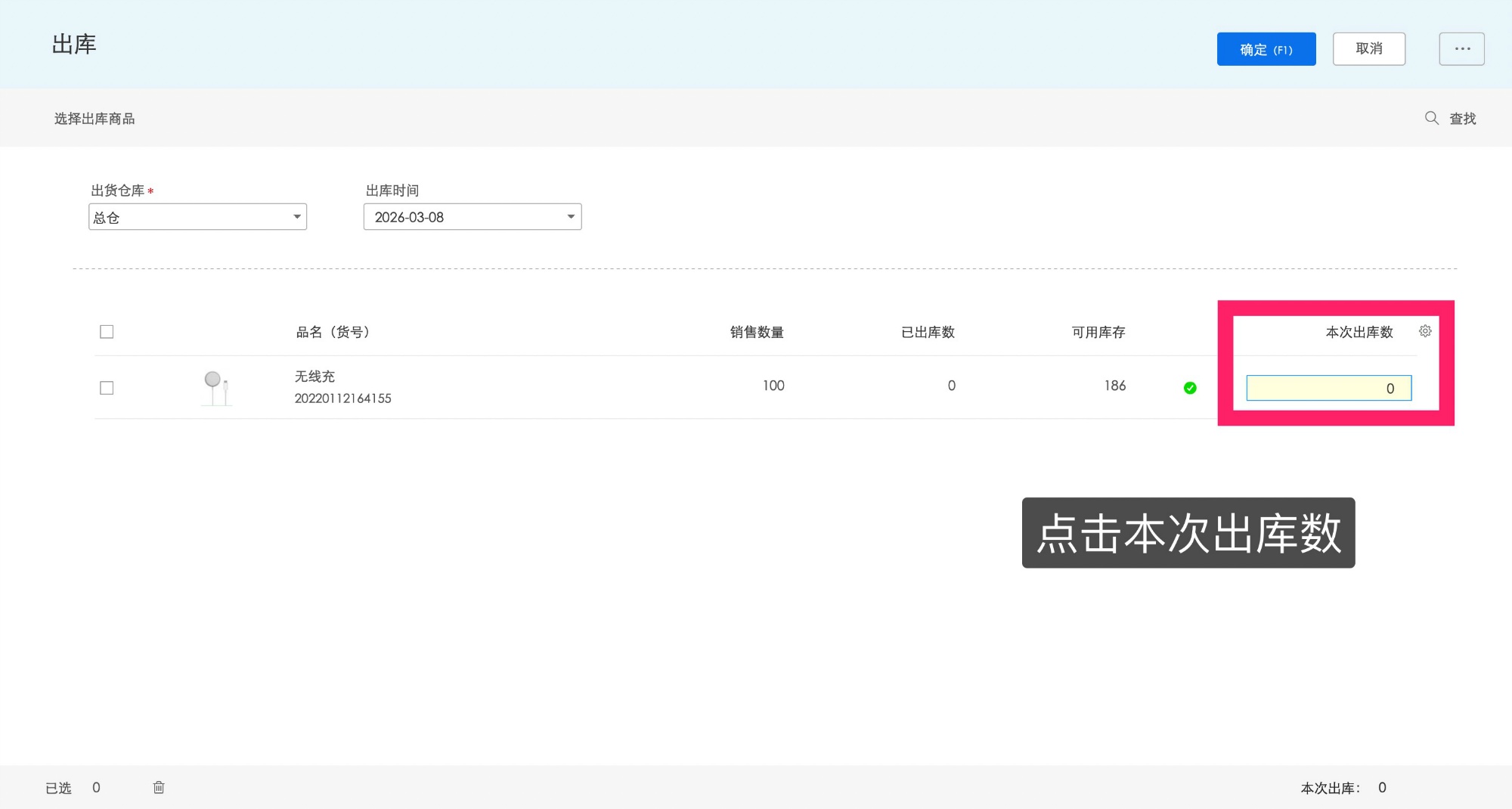The width and height of the screenshot is (1512, 809).
Task: Select the 选择出库商品 section tab
Action: pos(93,118)
